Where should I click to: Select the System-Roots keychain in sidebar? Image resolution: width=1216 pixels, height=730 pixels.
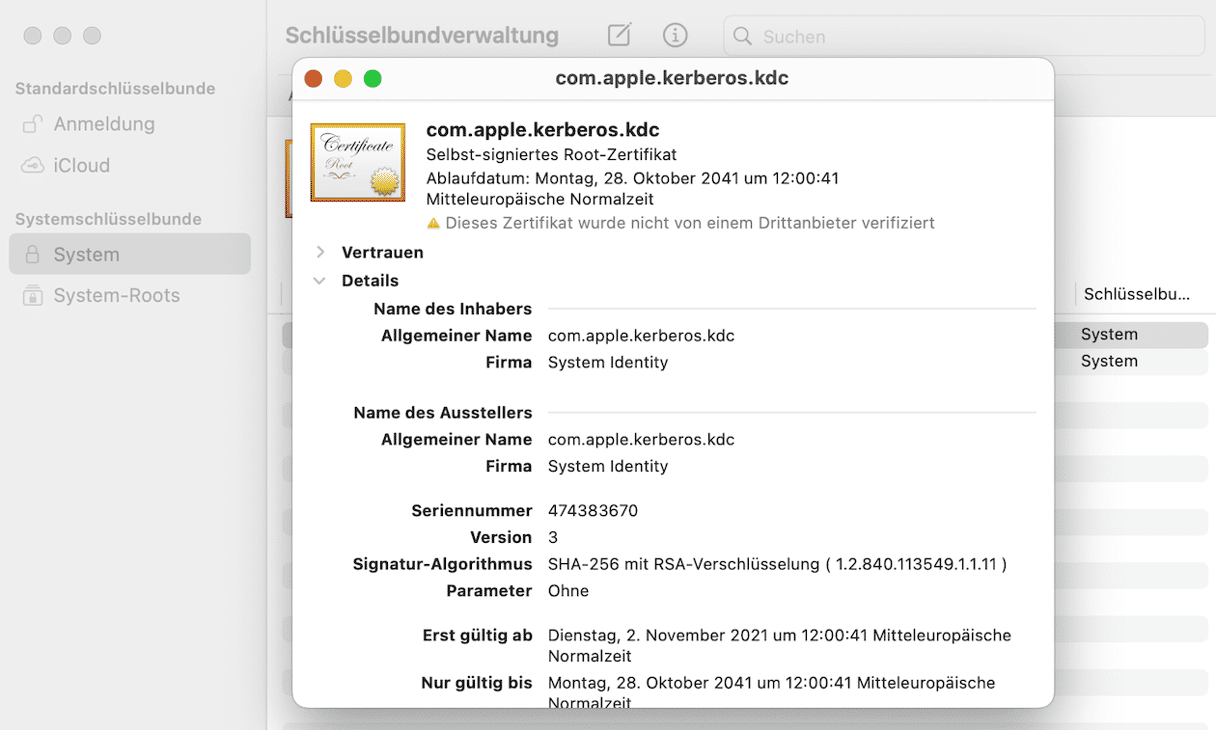(x=116, y=296)
